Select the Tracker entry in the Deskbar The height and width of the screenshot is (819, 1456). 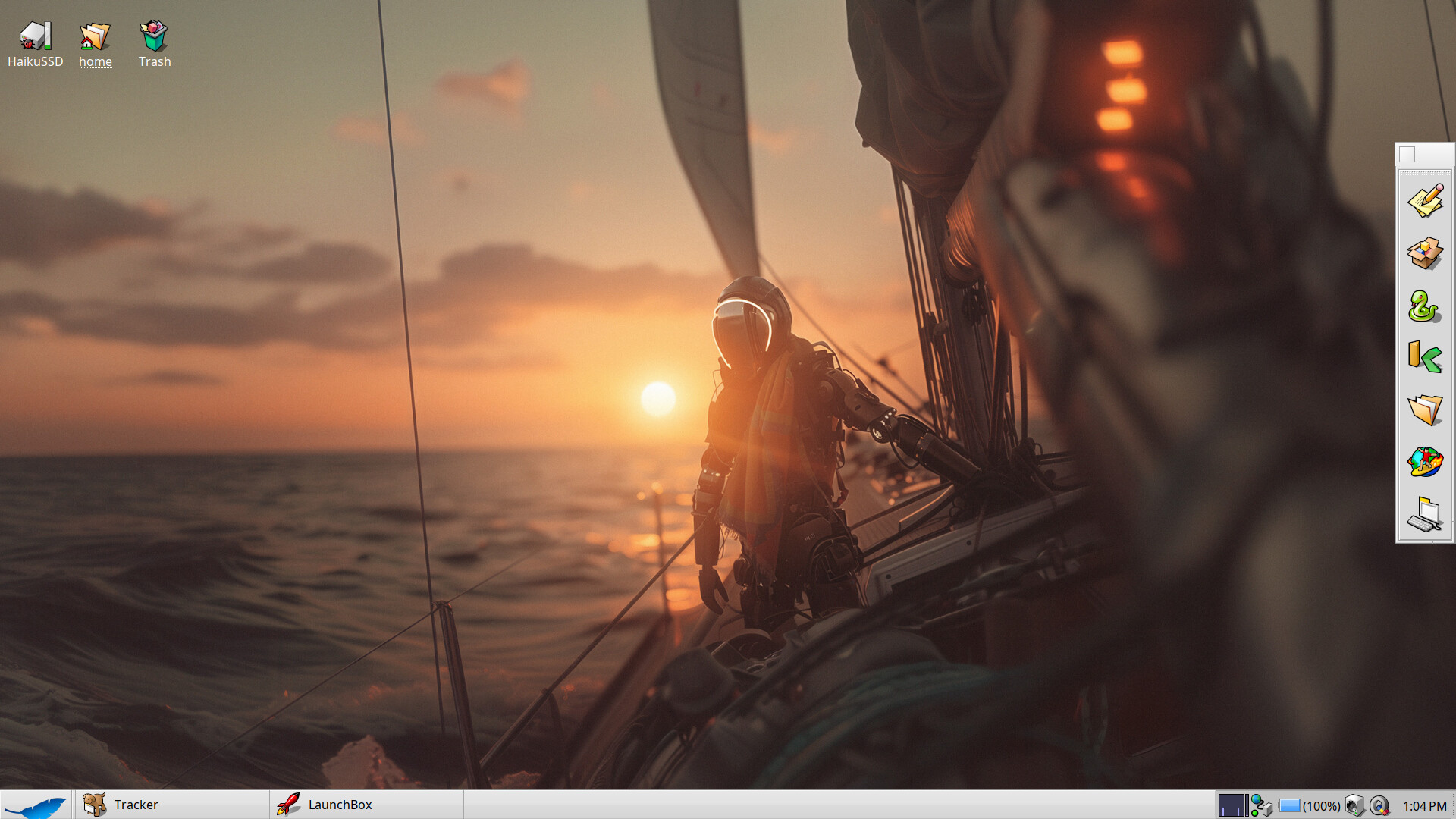tap(172, 805)
